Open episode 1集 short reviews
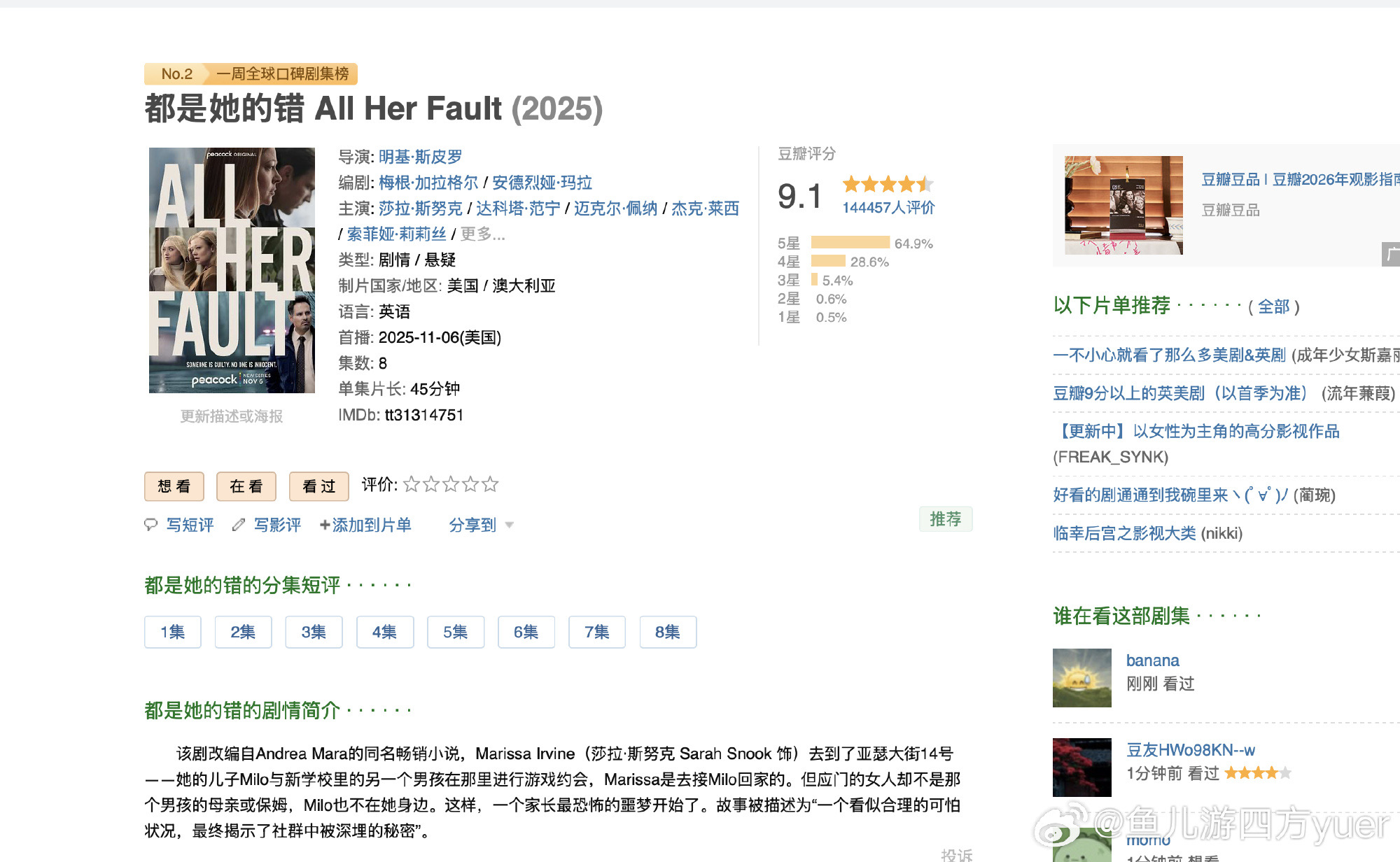Viewport: 1400px width, 862px height. click(x=173, y=632)
